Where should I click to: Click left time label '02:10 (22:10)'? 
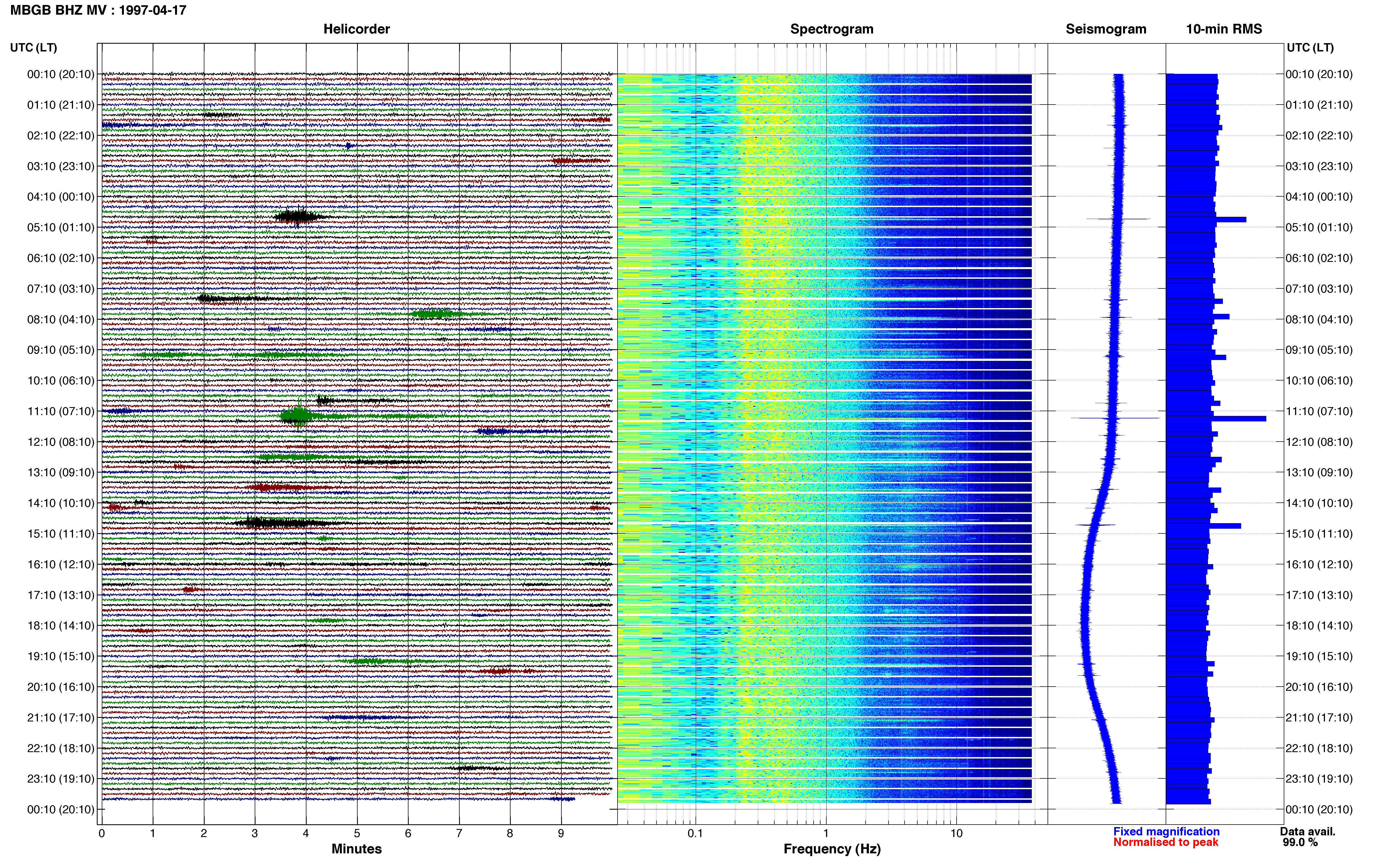click(x=61, y=135)
